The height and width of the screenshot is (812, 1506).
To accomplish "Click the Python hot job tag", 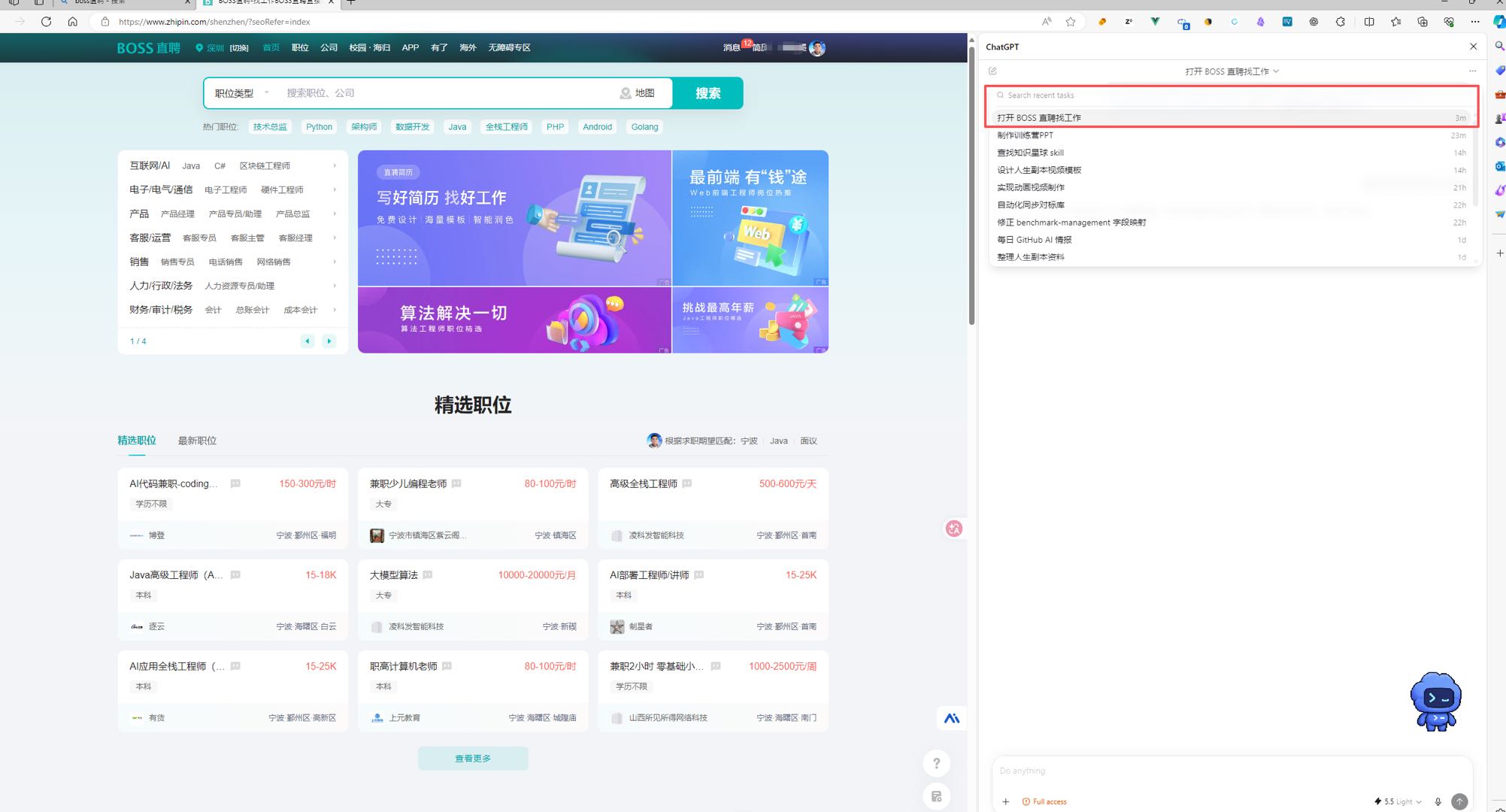I will [x=319, y=127].
